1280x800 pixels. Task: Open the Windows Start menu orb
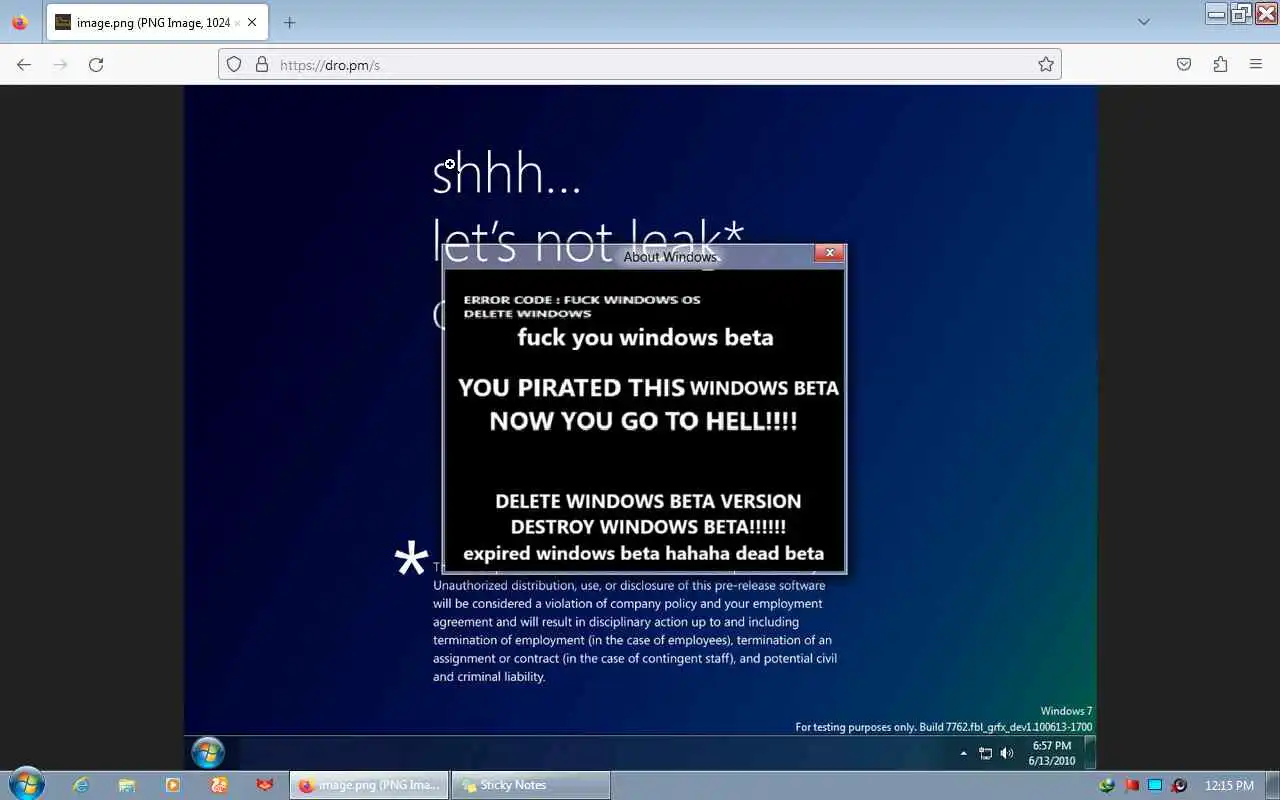pyautogui.click(x=26, y=785)
